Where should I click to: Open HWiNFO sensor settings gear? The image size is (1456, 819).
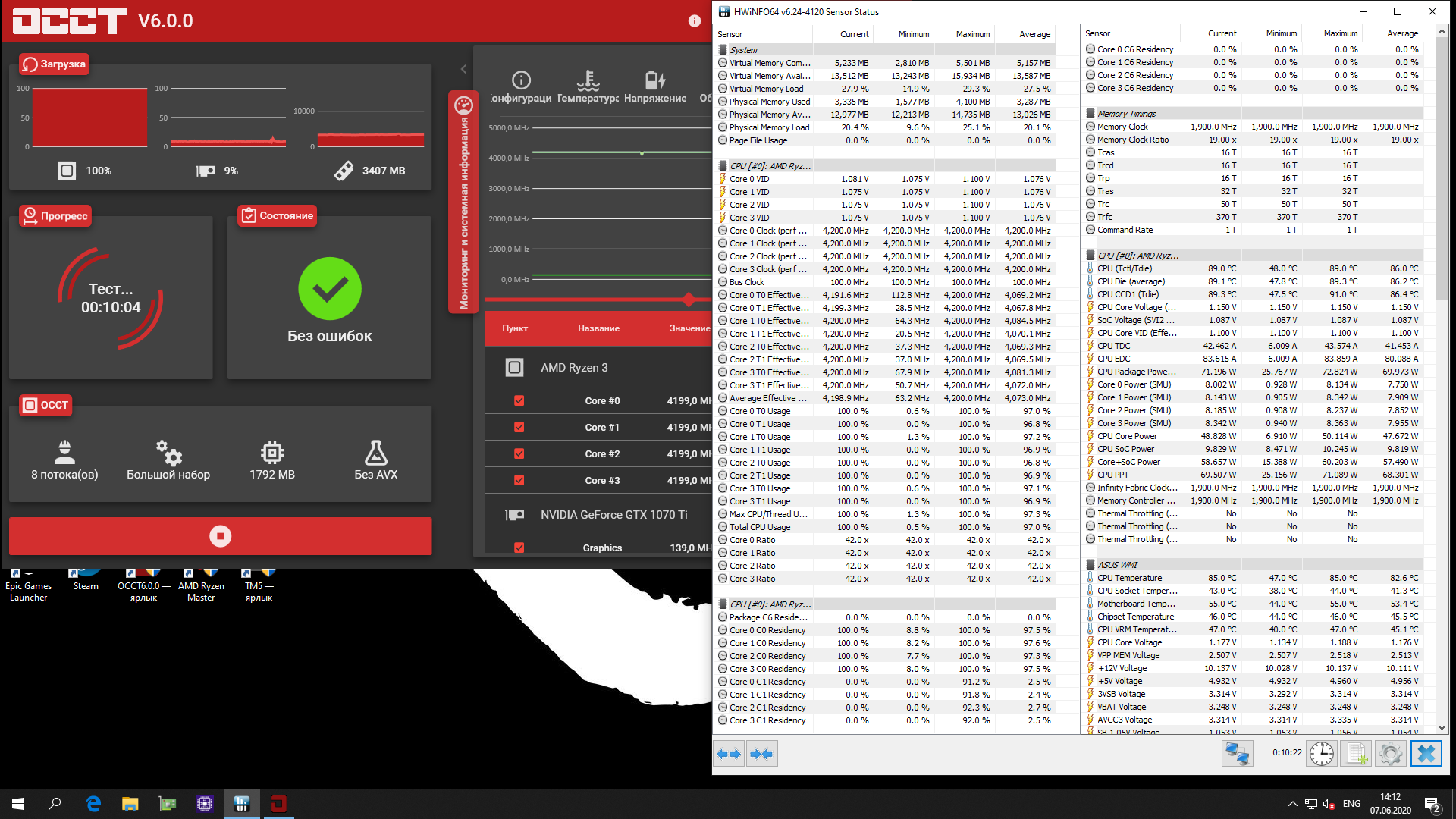pyautogui.click(x=1390, y=754)
